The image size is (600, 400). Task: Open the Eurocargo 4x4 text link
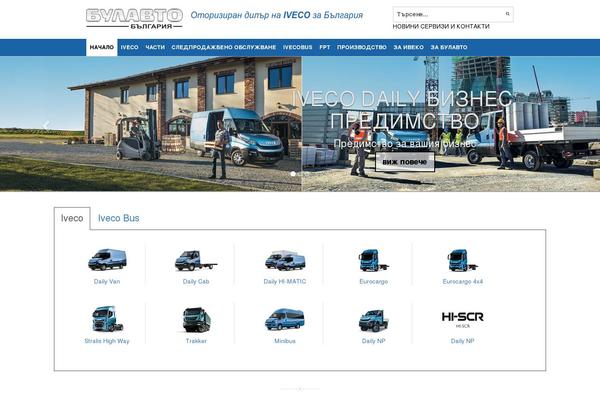(462, 281)
